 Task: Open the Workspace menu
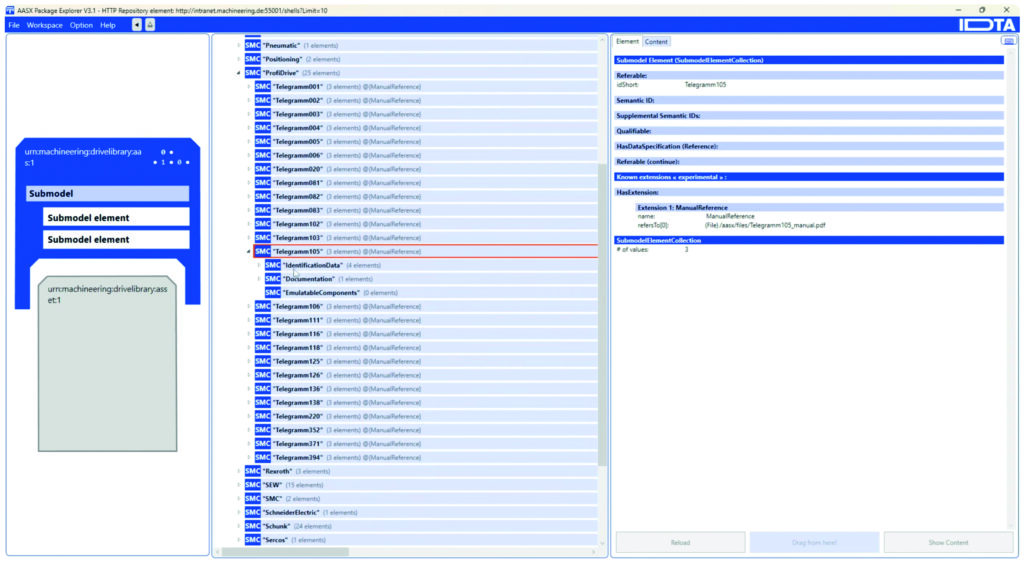click(x=44, y=25)
